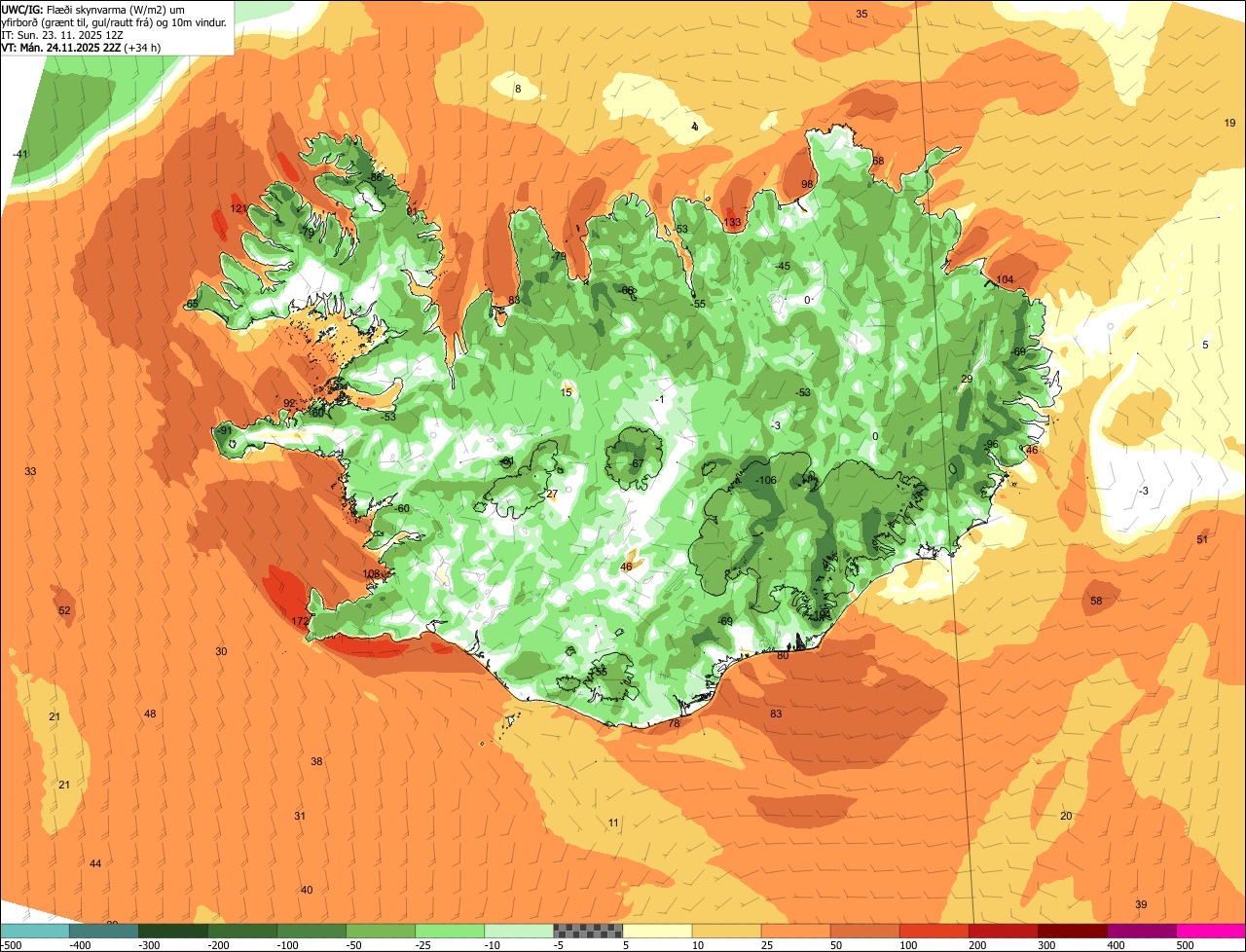Image resolution: width=1246 pixels, height=952 pixels.
Task: Click the '58' value on the map
Action: pos(1096,601)
